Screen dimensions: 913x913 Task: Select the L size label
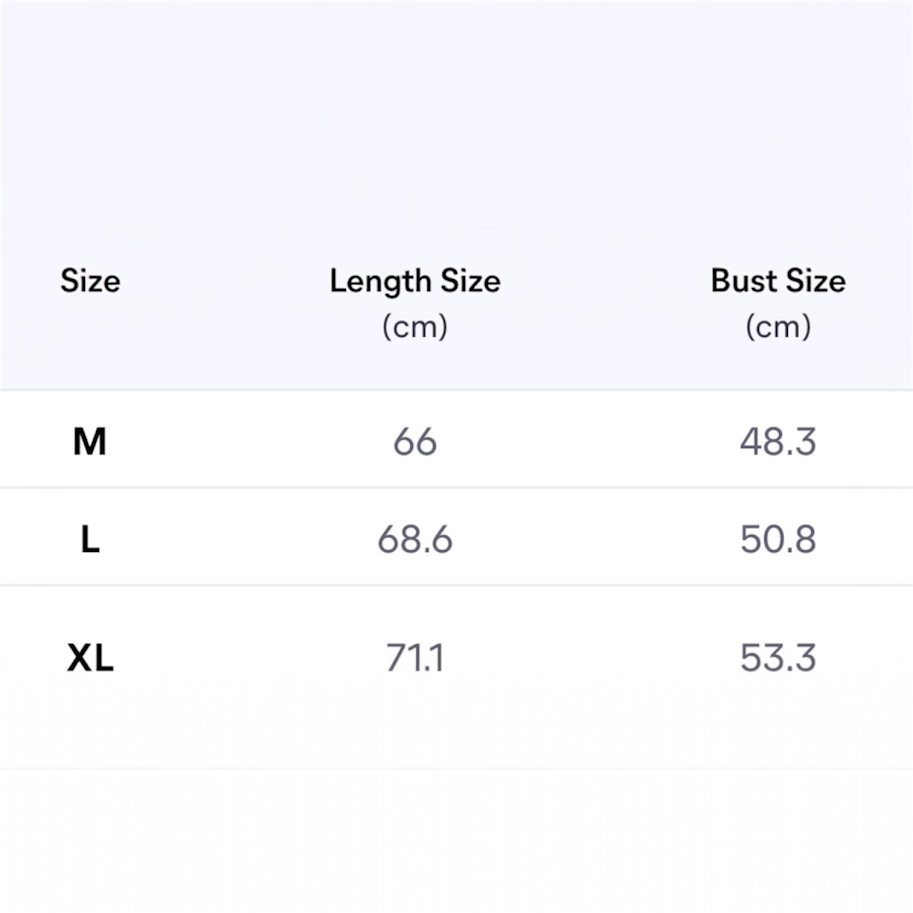tap(90, 540)
